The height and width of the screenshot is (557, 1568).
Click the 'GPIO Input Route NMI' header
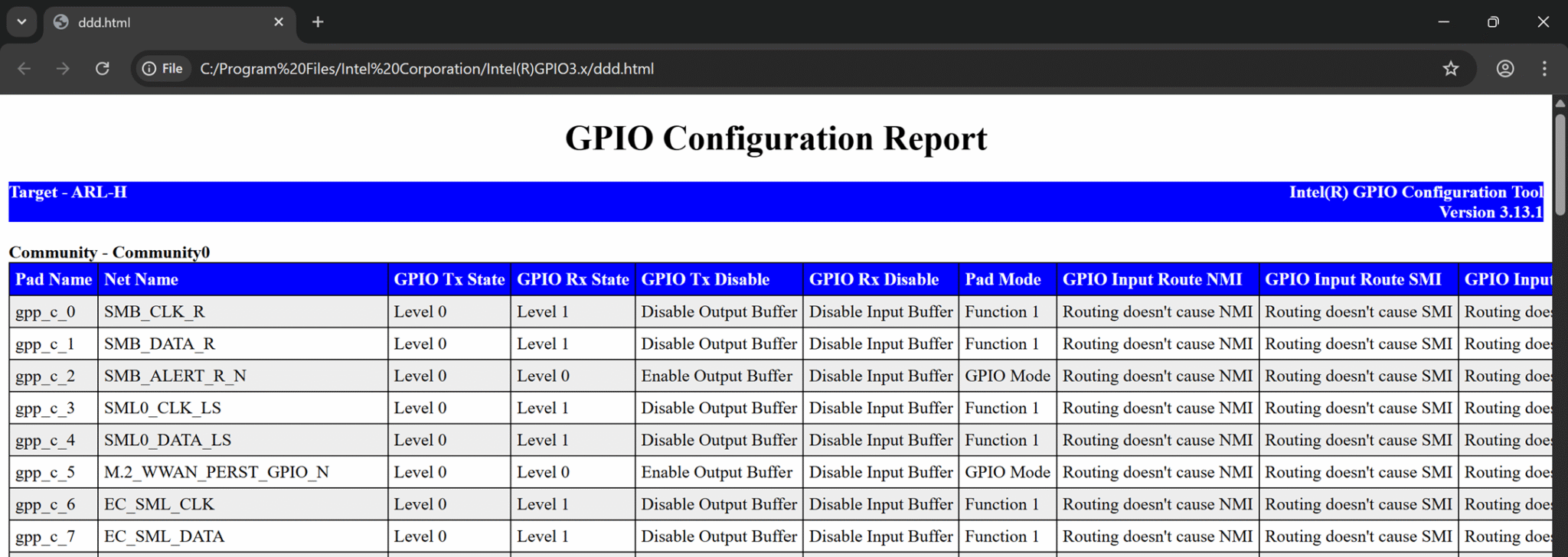[x=1158, y=279]
